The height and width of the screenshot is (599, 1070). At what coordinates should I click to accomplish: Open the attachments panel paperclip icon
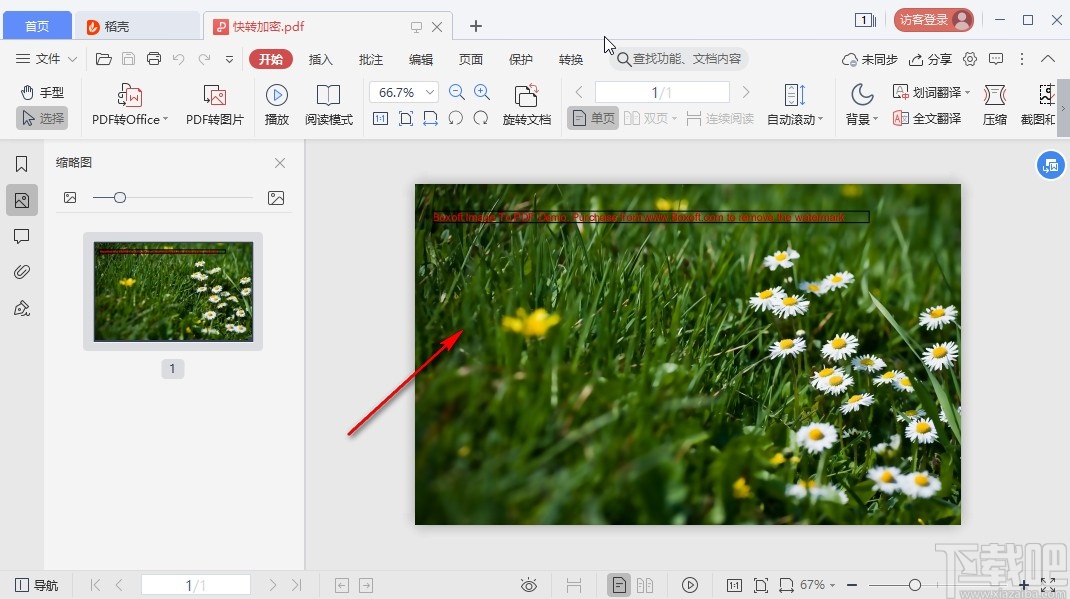[x=22, y=272]
